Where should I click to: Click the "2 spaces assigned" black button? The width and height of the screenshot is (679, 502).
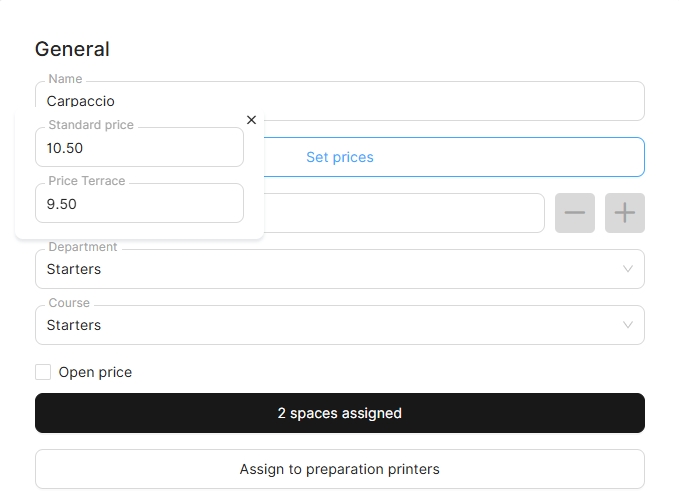pyautogui.click(x=340, y=413)
